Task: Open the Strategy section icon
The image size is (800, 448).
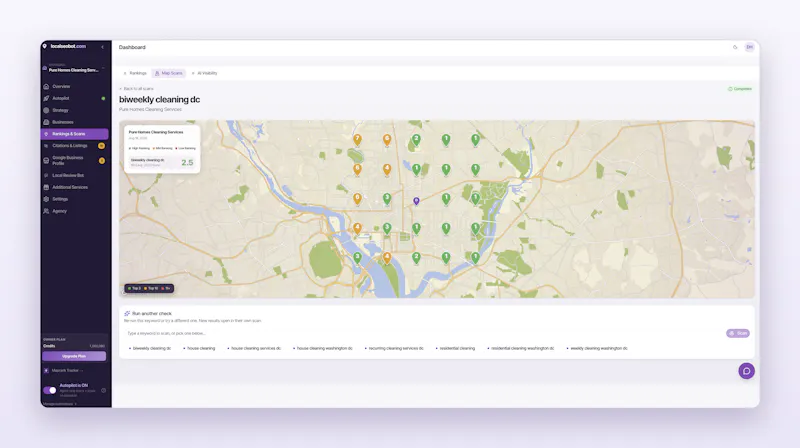Action: click(46, 110)
